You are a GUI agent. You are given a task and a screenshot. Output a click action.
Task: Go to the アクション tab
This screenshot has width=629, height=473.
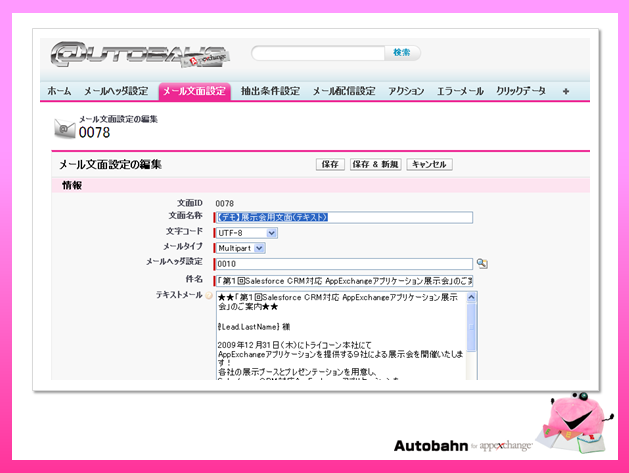coord(406,91)
